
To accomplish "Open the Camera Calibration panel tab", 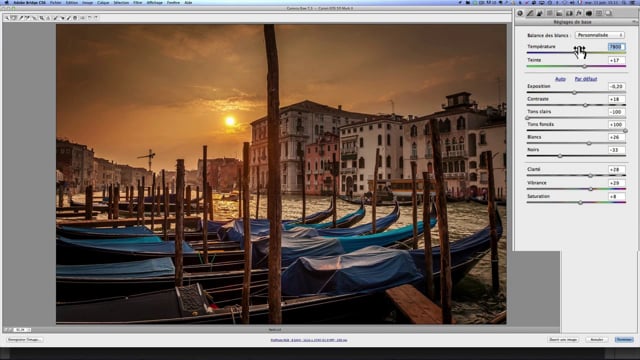I will pos(589,13).
